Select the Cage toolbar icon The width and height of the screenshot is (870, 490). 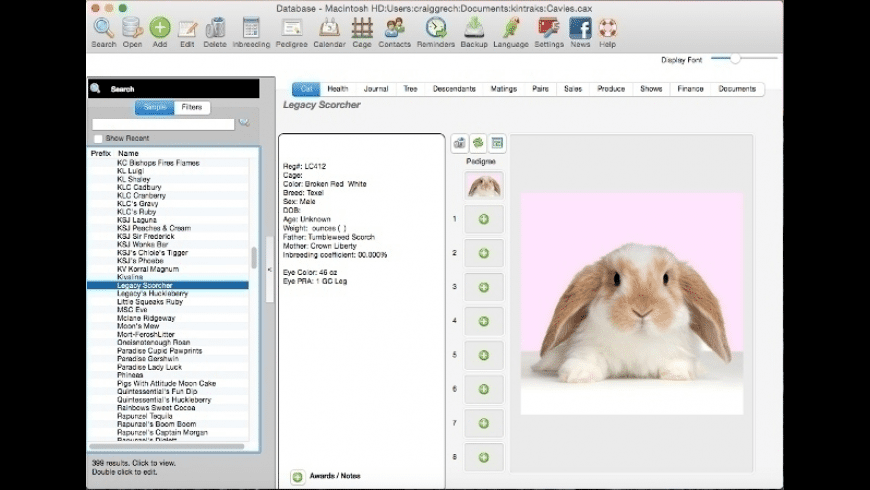(362, 29)
